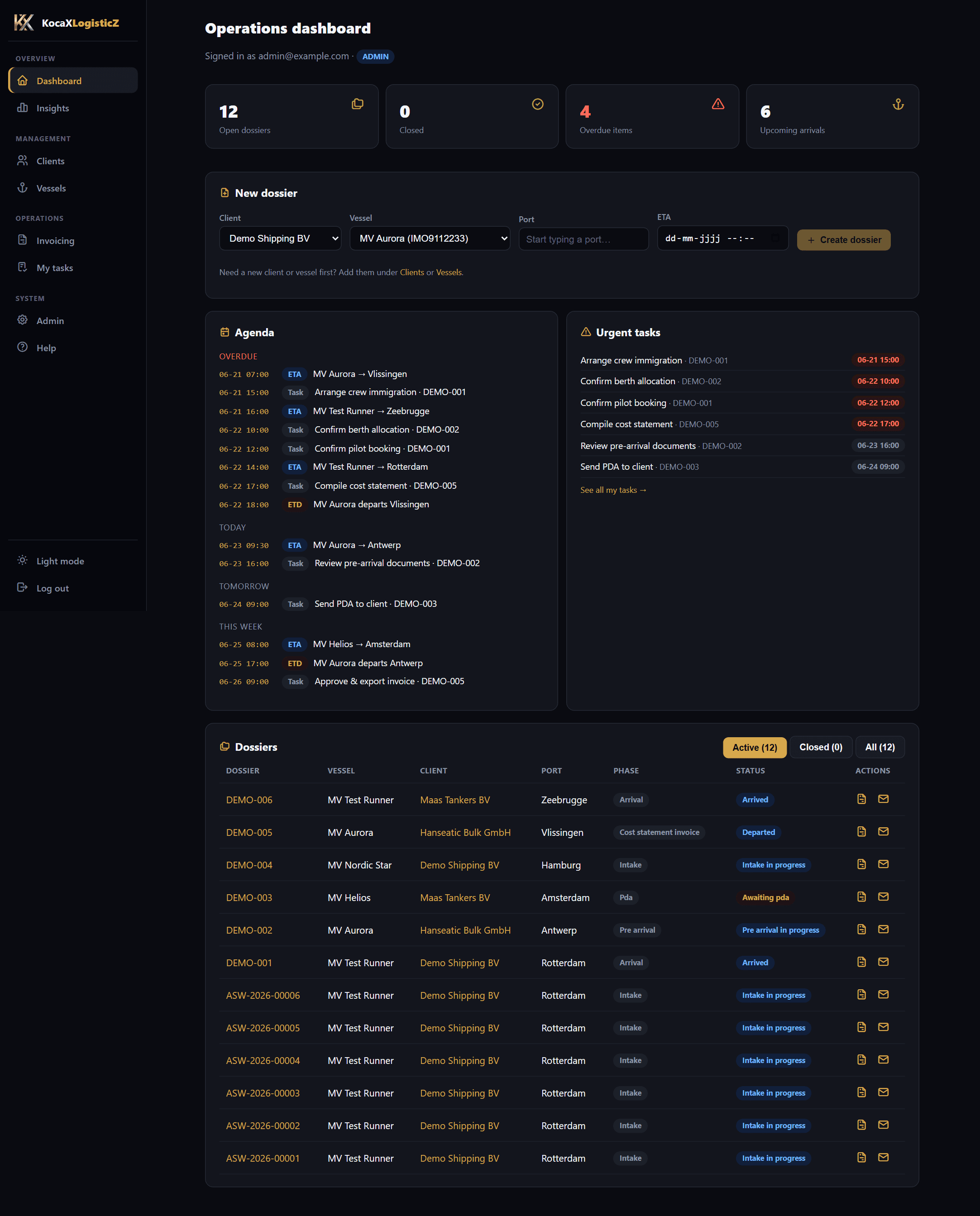Screen dimensions: 980x1216
Task: Click the Cost statement invoice phase badge
Action: point(659,832)
